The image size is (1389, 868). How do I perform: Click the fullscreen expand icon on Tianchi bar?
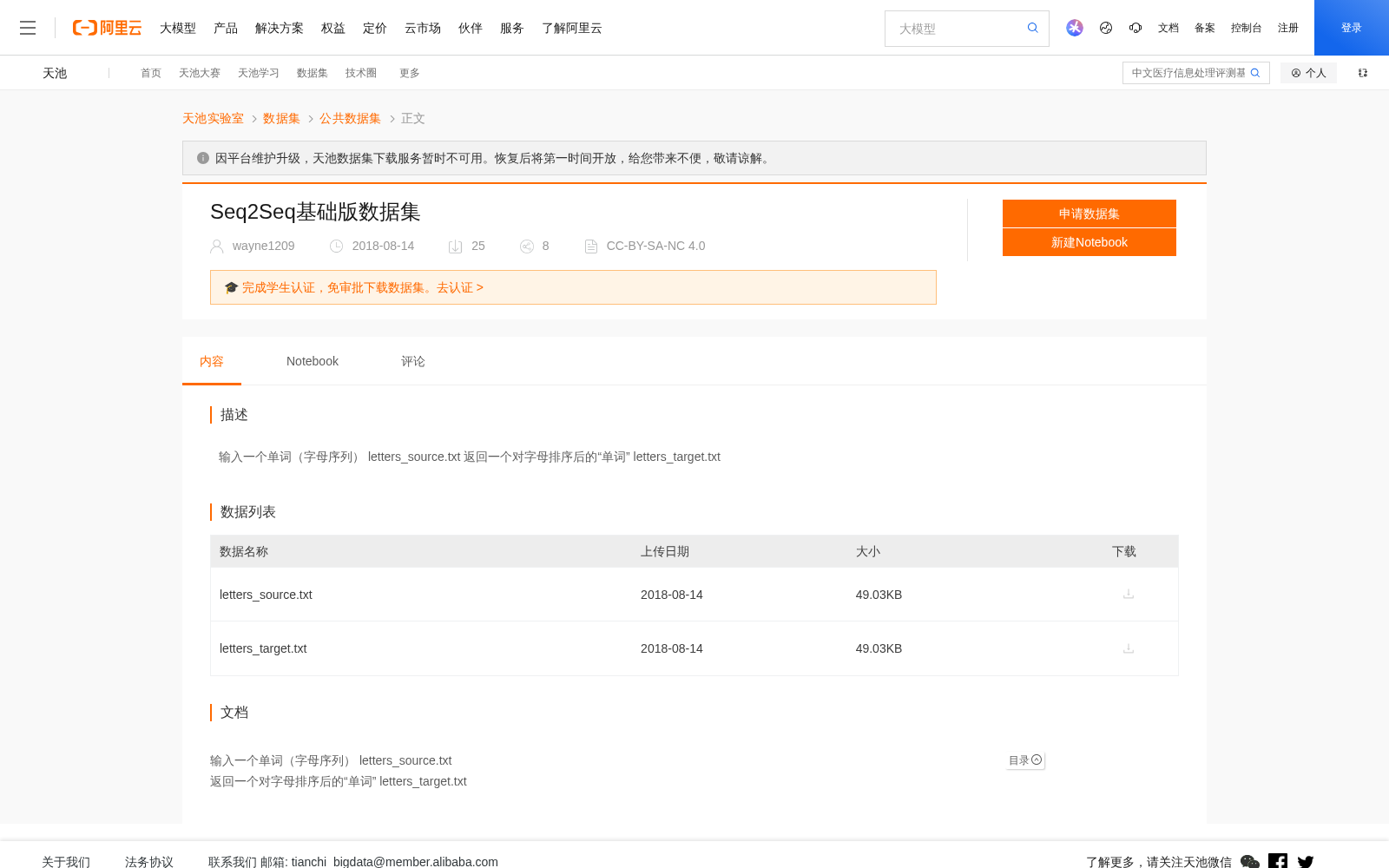[x=1363, y=73]
